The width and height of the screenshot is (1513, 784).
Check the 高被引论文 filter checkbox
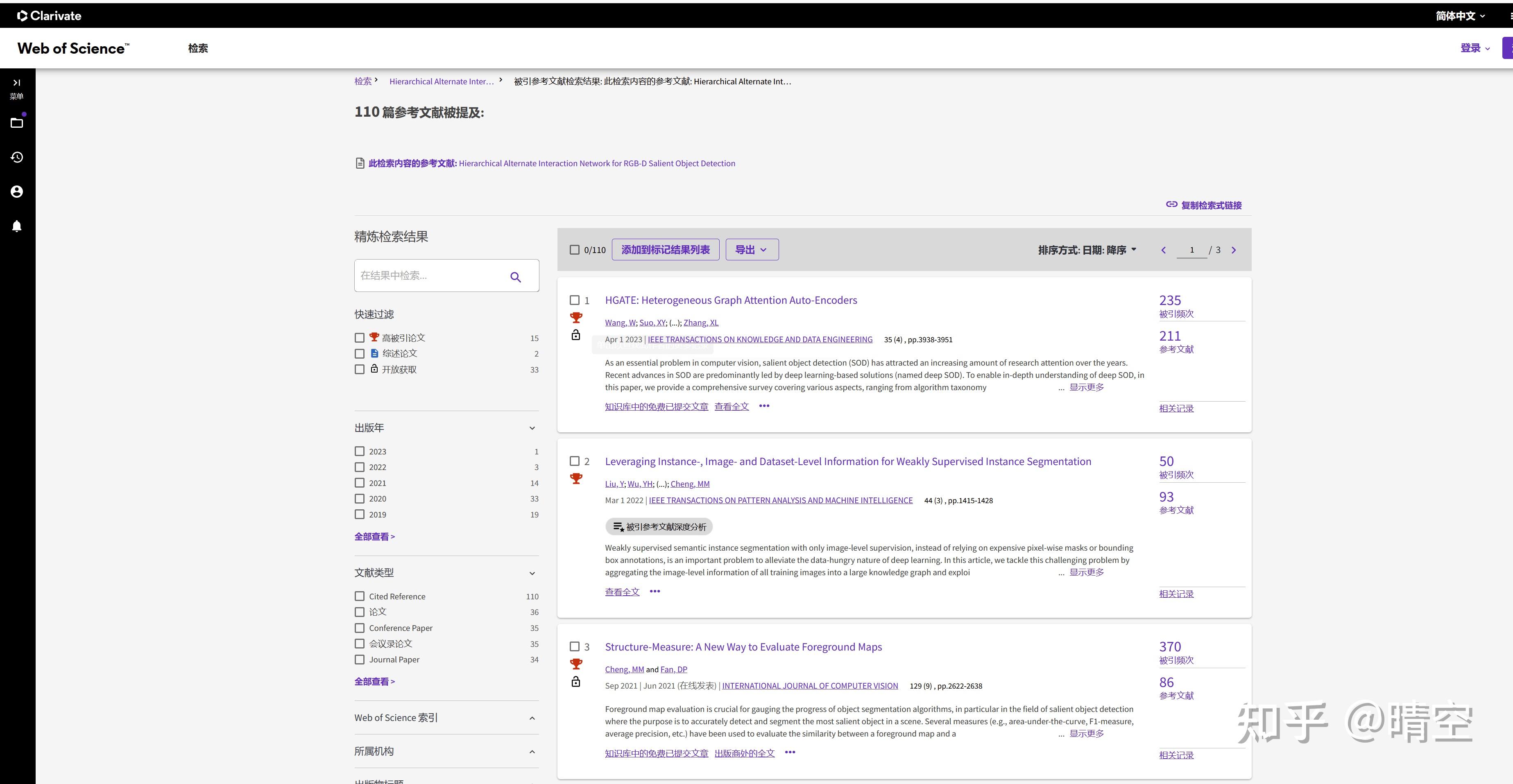[360, 338]
